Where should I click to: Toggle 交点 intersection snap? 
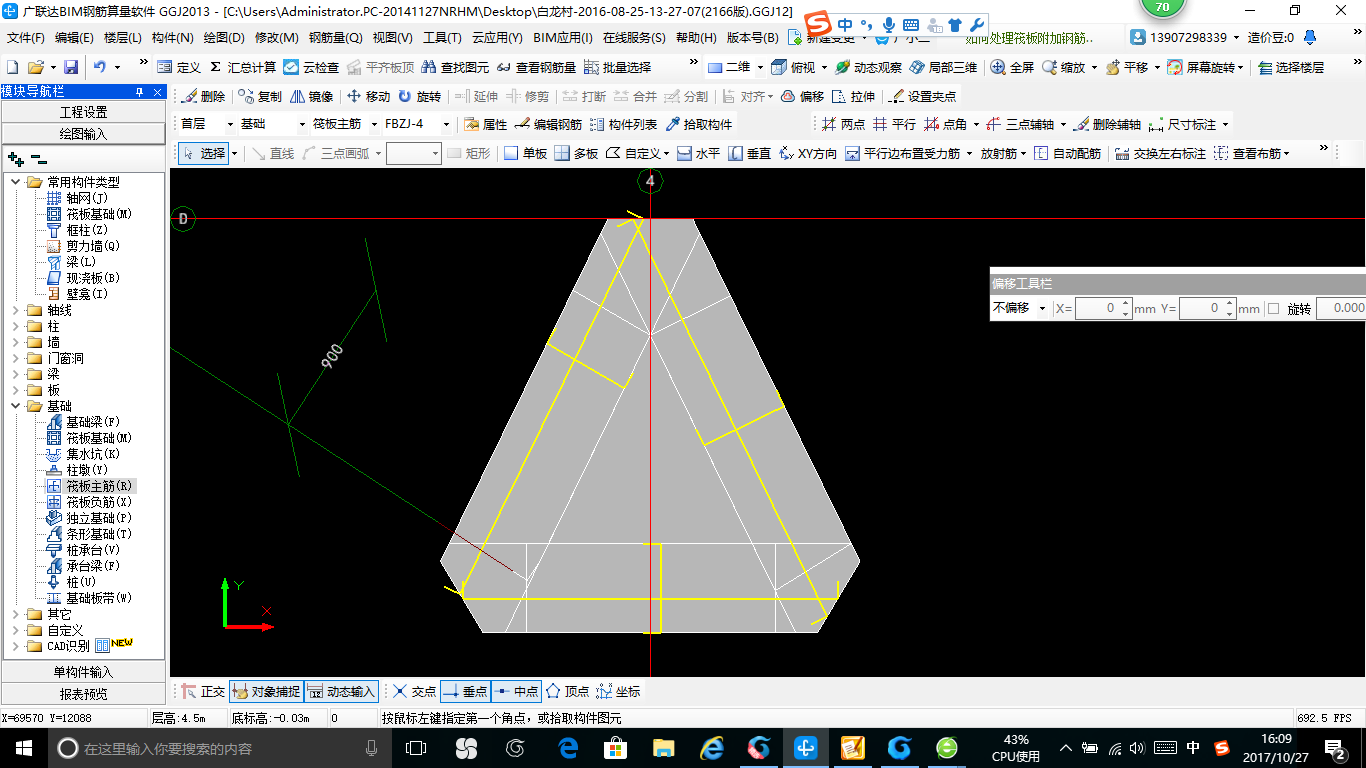[414, 691]
